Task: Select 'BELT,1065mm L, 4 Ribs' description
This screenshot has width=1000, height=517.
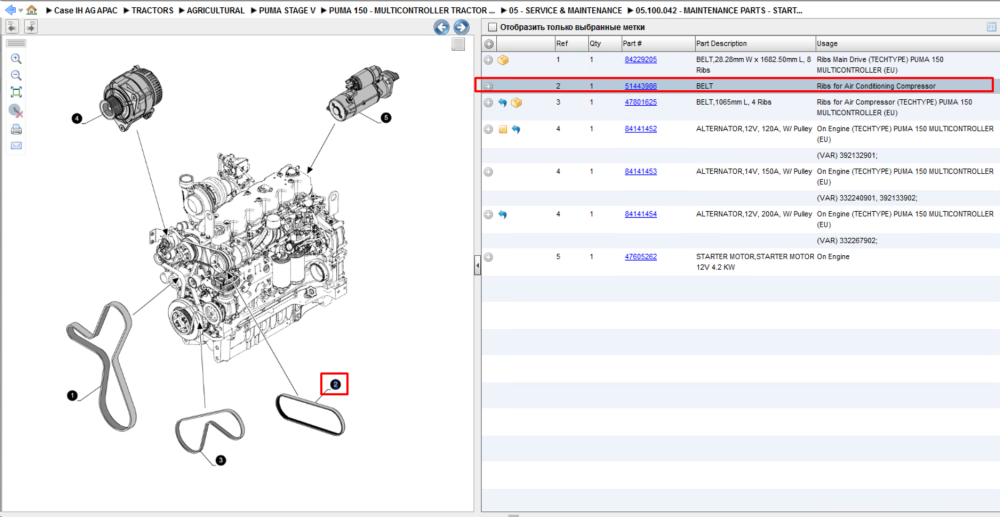Action: point(734,103)
